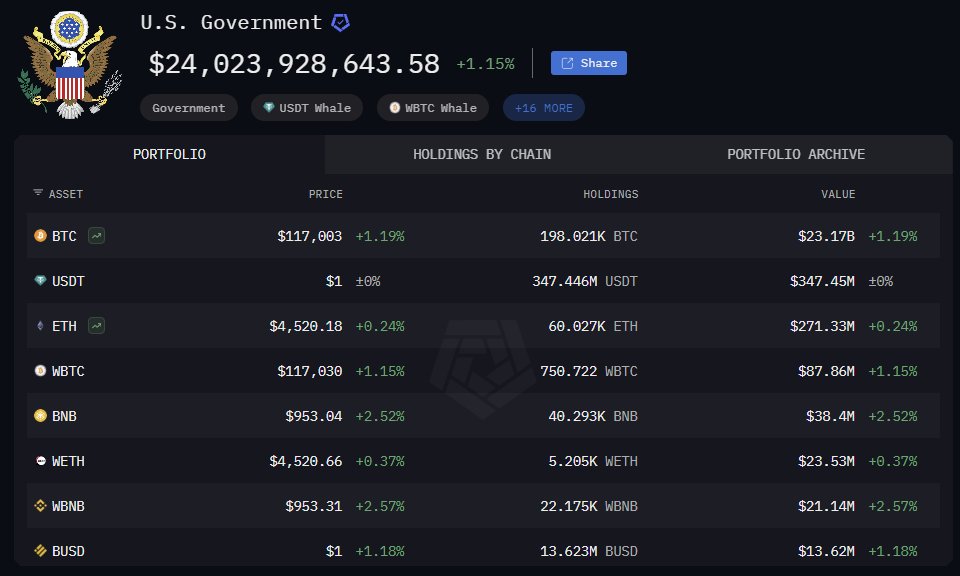960x576 pixels.
Task: Click the U.S. Government eagle seal logo
Action: coord(70,64)
